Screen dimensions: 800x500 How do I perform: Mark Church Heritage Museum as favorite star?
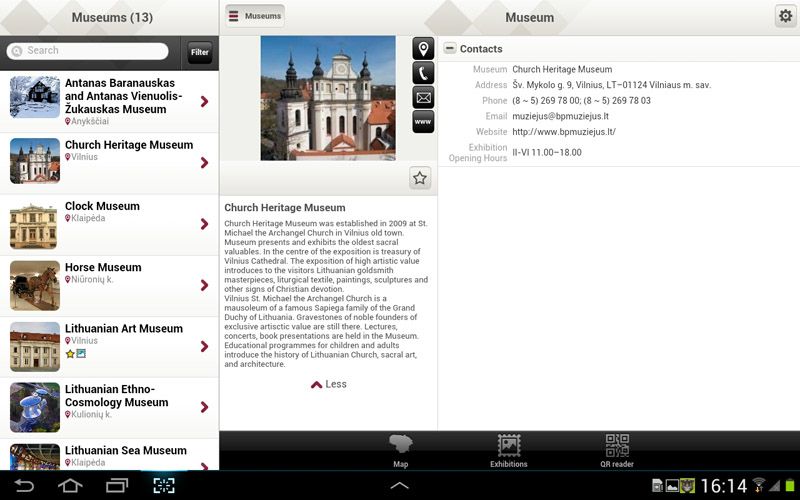point(420,178)
